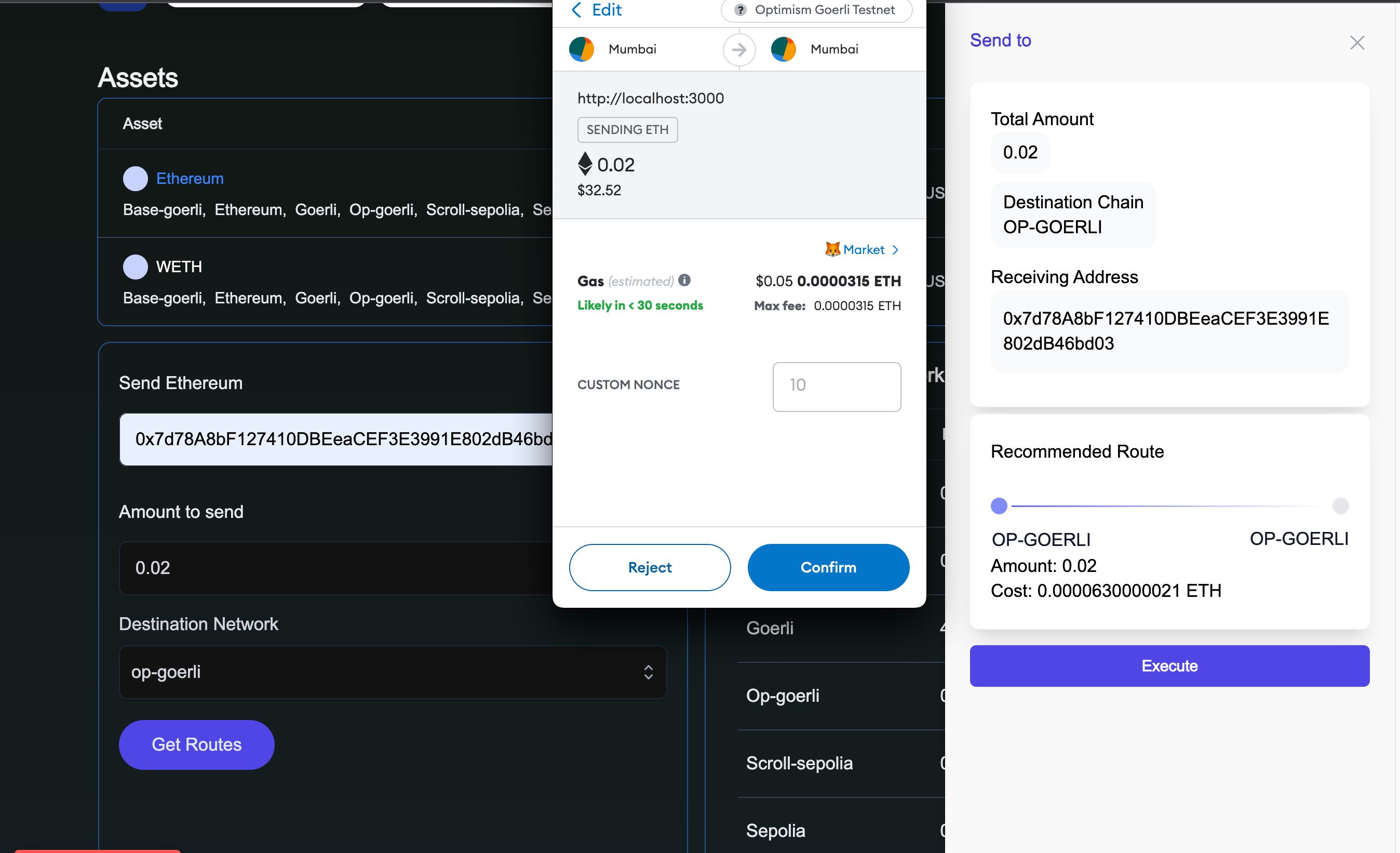Select the Op-goerli network row
Screen dimensions: 1400x853
pos(841,696)
